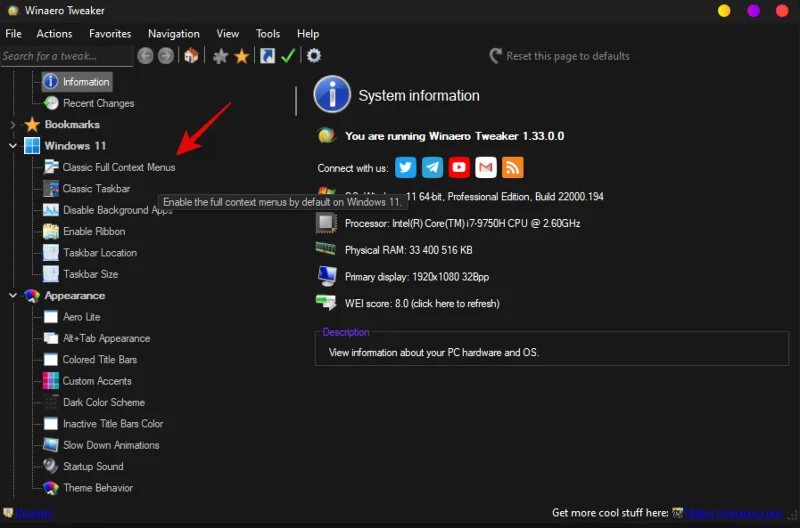Click the Gmail contact icon
This screenshot has width=800, height=528.
point(486,167)
